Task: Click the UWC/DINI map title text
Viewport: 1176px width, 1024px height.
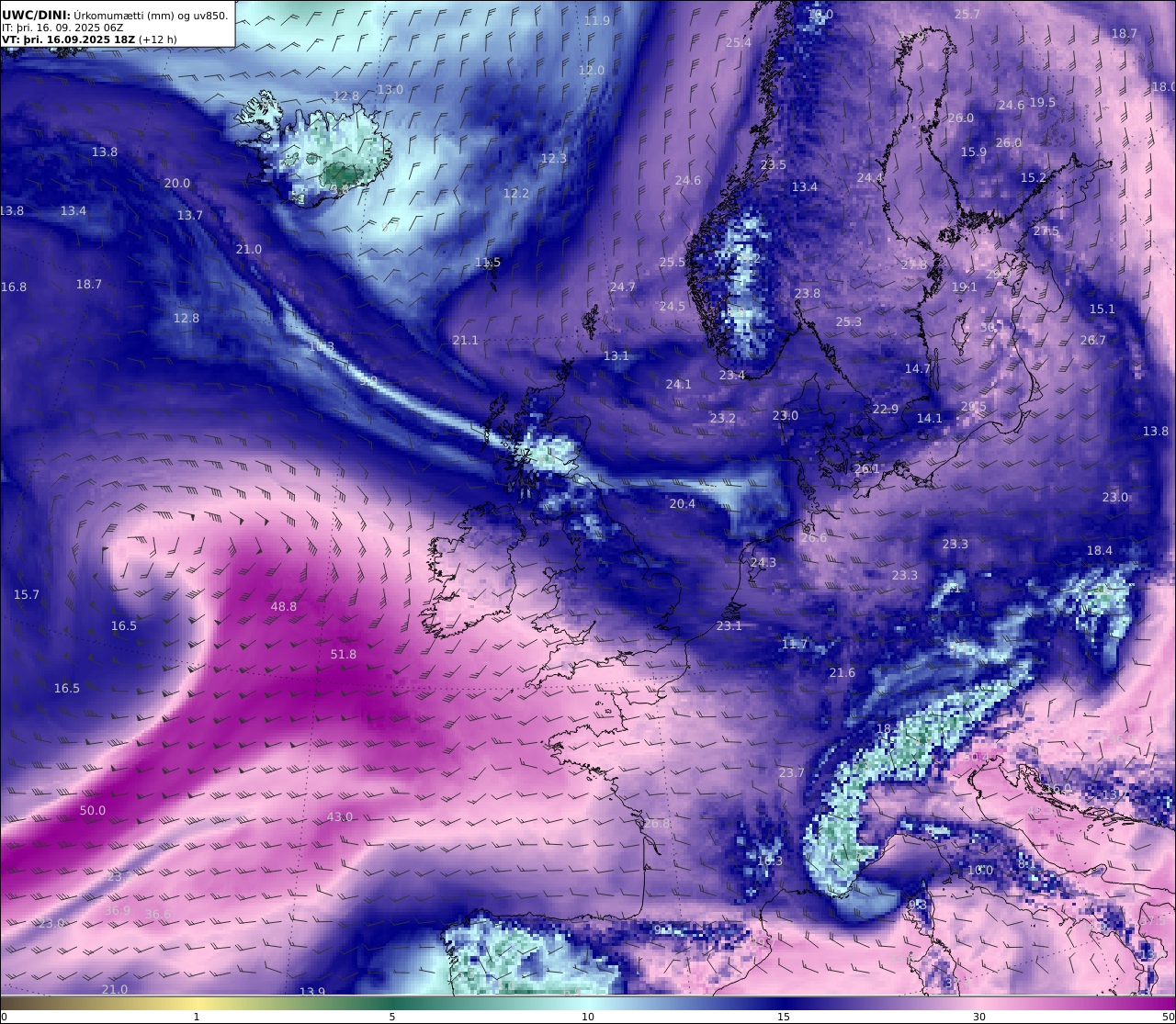Action: coord(115,15)
